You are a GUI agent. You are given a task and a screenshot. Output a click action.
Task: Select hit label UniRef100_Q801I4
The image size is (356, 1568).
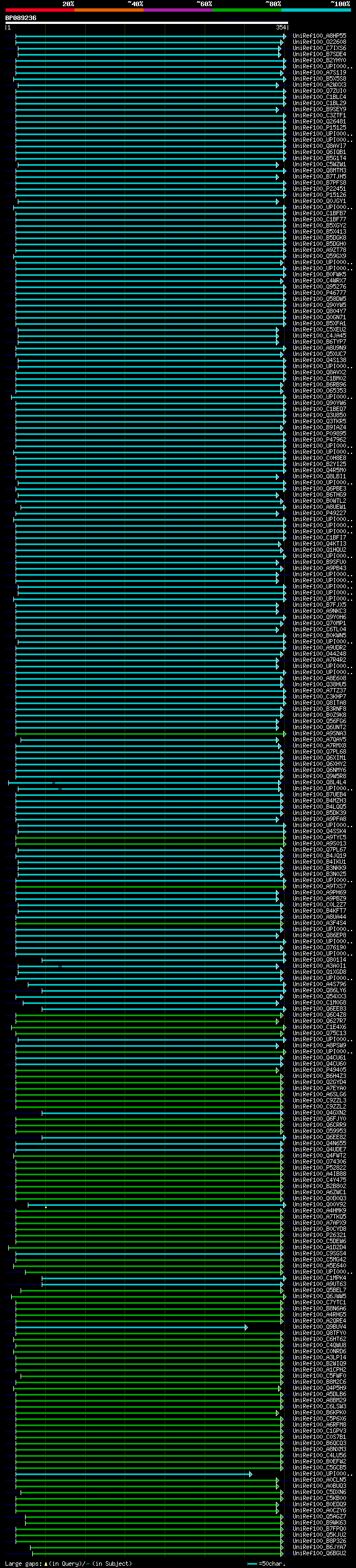coord(319,959)
